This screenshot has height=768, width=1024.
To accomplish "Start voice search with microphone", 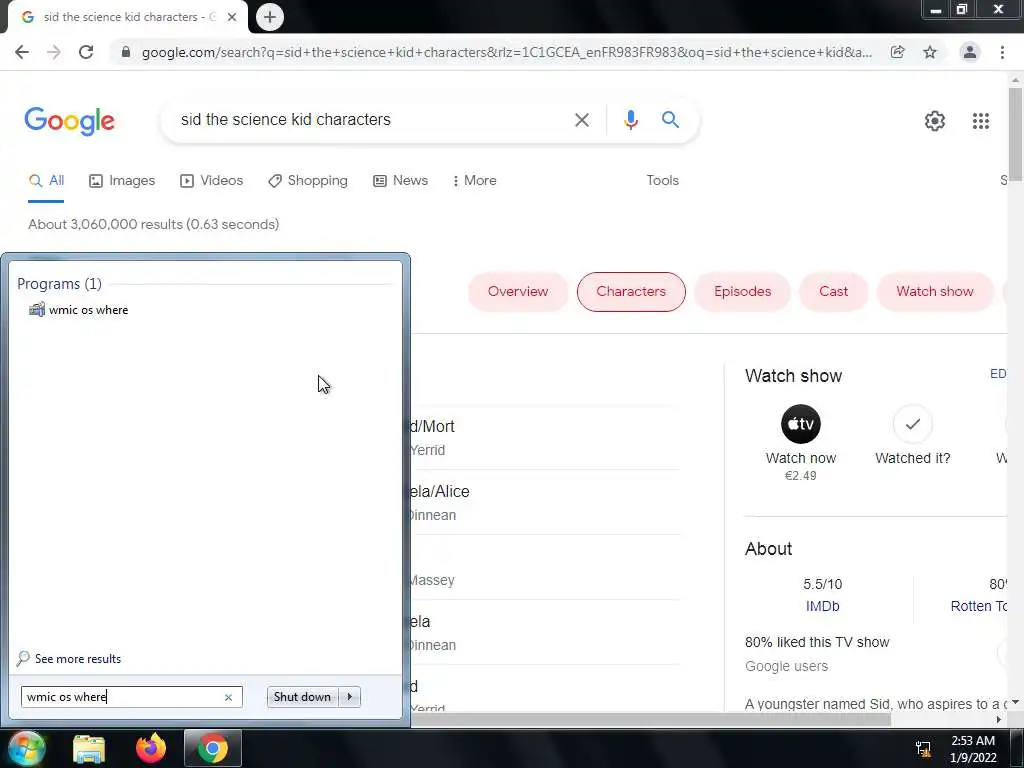I will point(630,120).
